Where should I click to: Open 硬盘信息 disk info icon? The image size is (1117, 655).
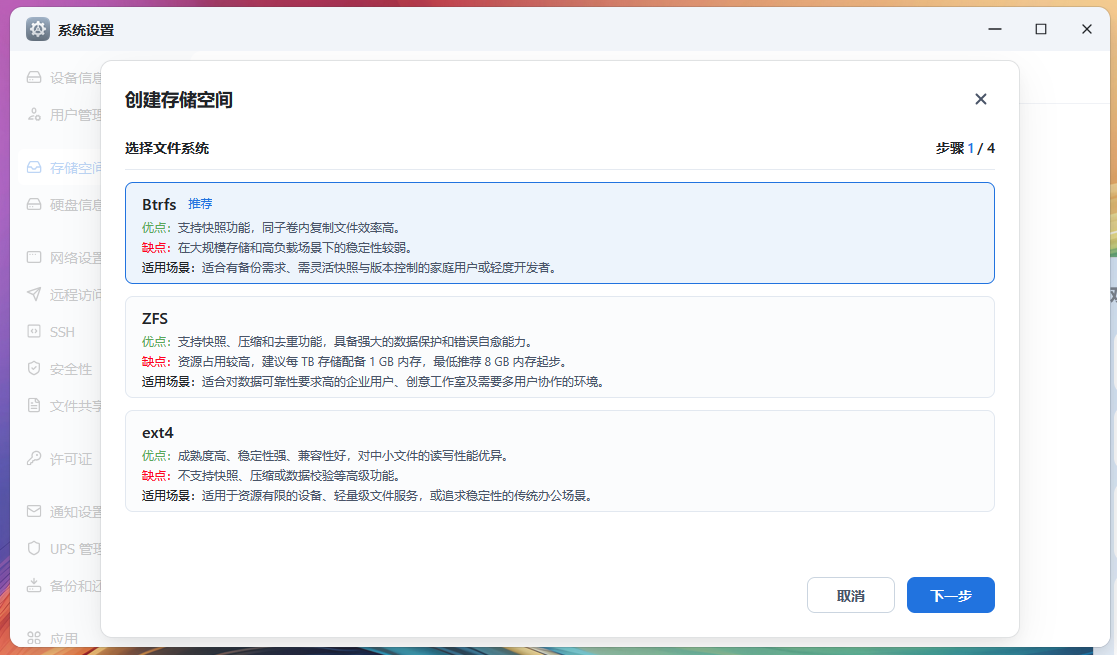[x=36, y=203]
